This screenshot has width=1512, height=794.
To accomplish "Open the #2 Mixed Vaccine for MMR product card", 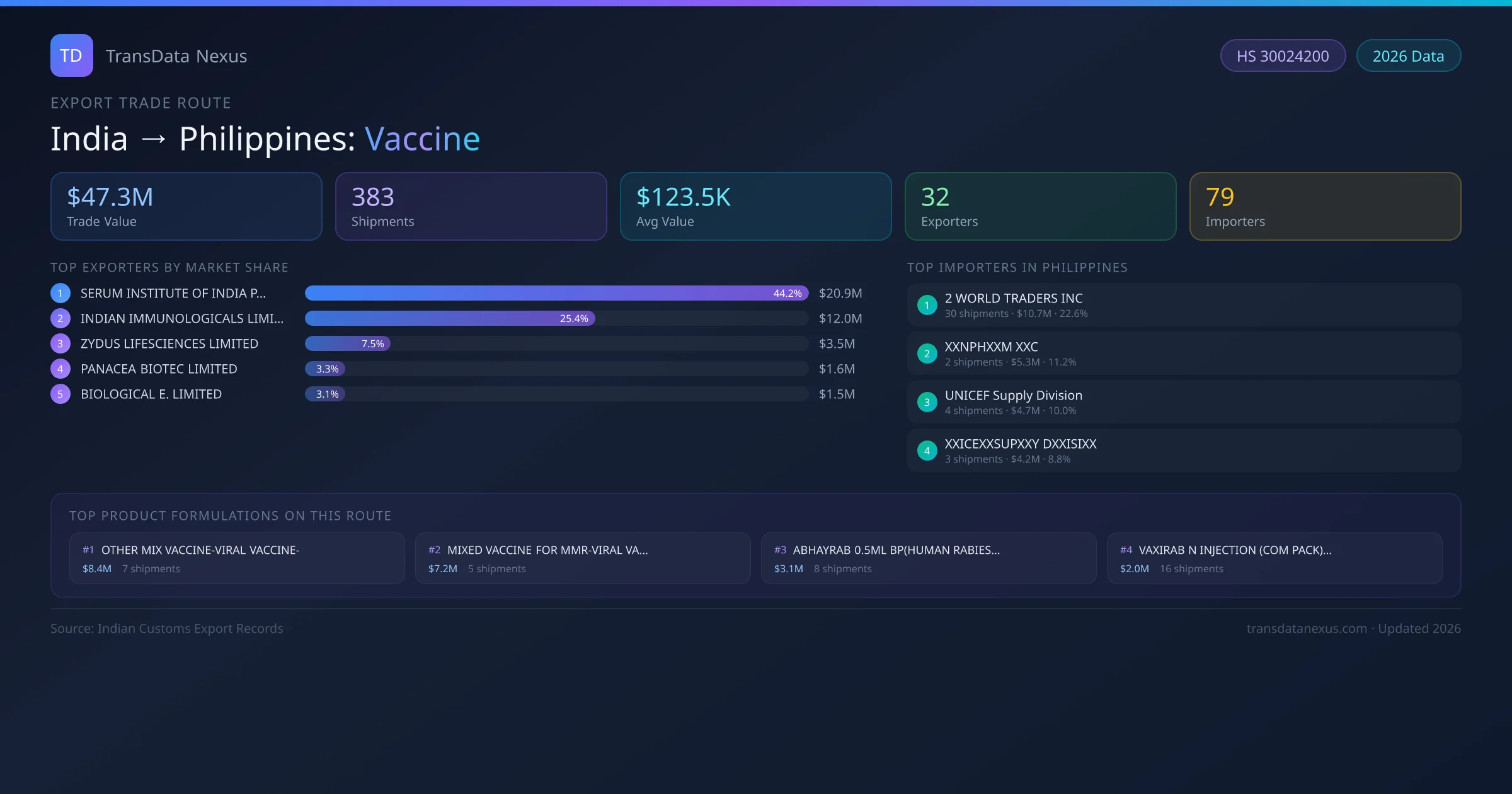I will [582, 558].
